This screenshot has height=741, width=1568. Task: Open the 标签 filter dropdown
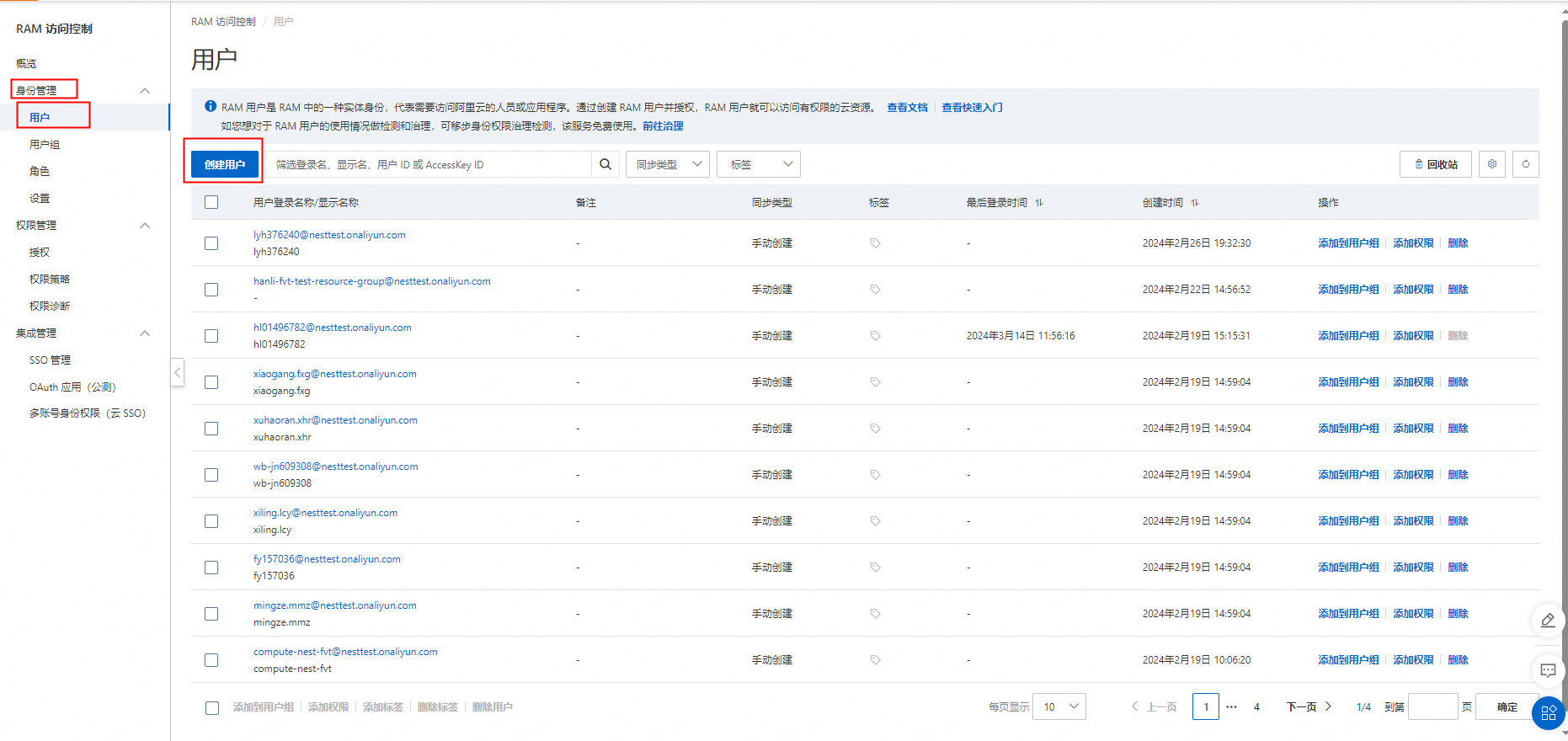point(759,164)
